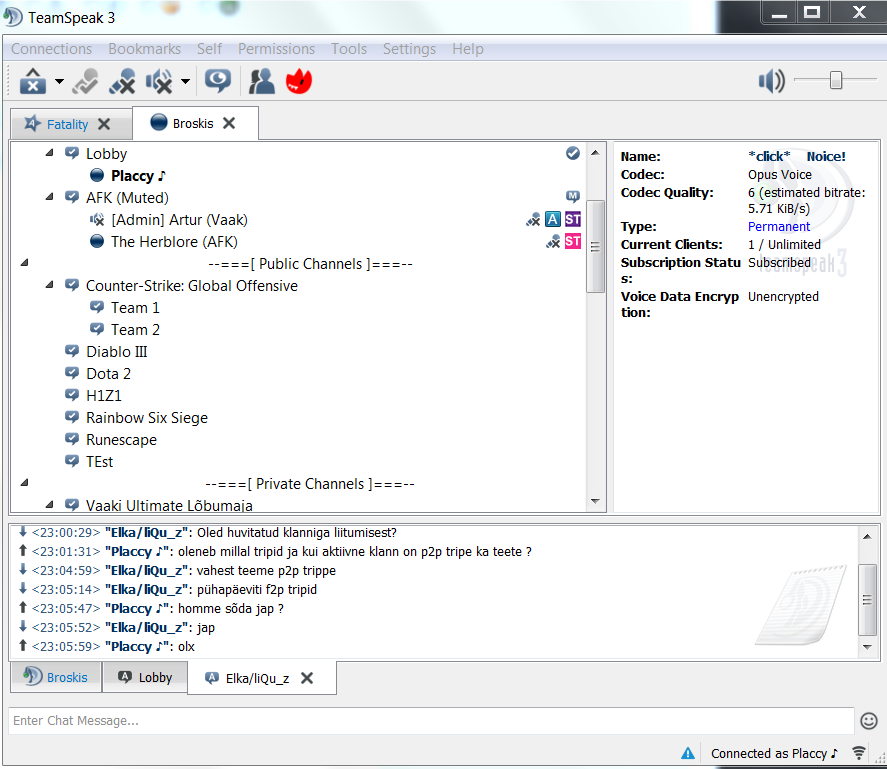Open the Connections menu
The image size is (887, 769).
(x=51, y=49)
